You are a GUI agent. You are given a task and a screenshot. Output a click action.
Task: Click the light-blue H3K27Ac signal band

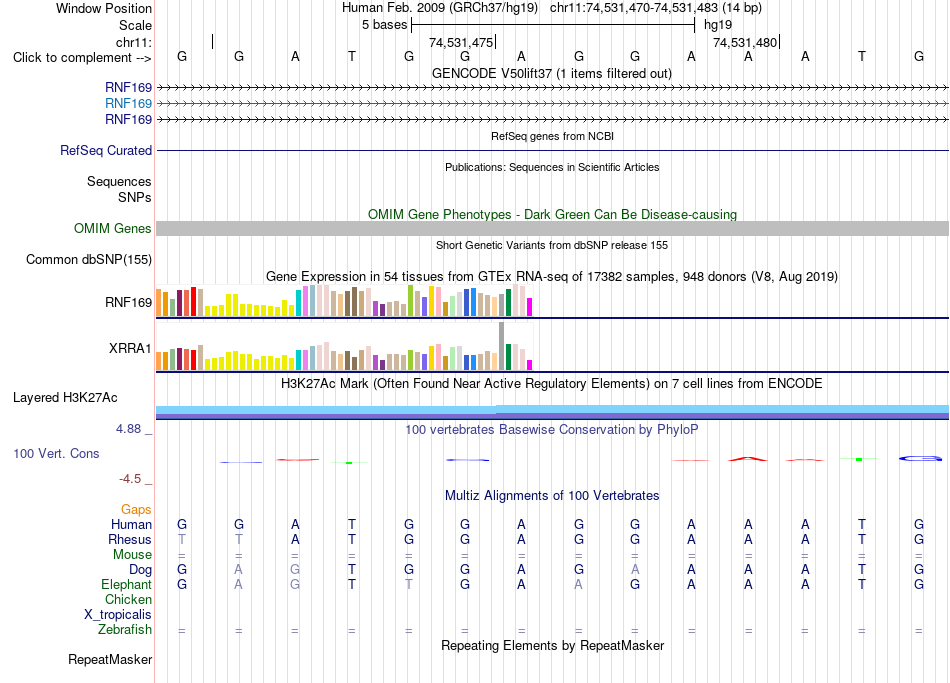pyautogui.click(x=552, y=410)
